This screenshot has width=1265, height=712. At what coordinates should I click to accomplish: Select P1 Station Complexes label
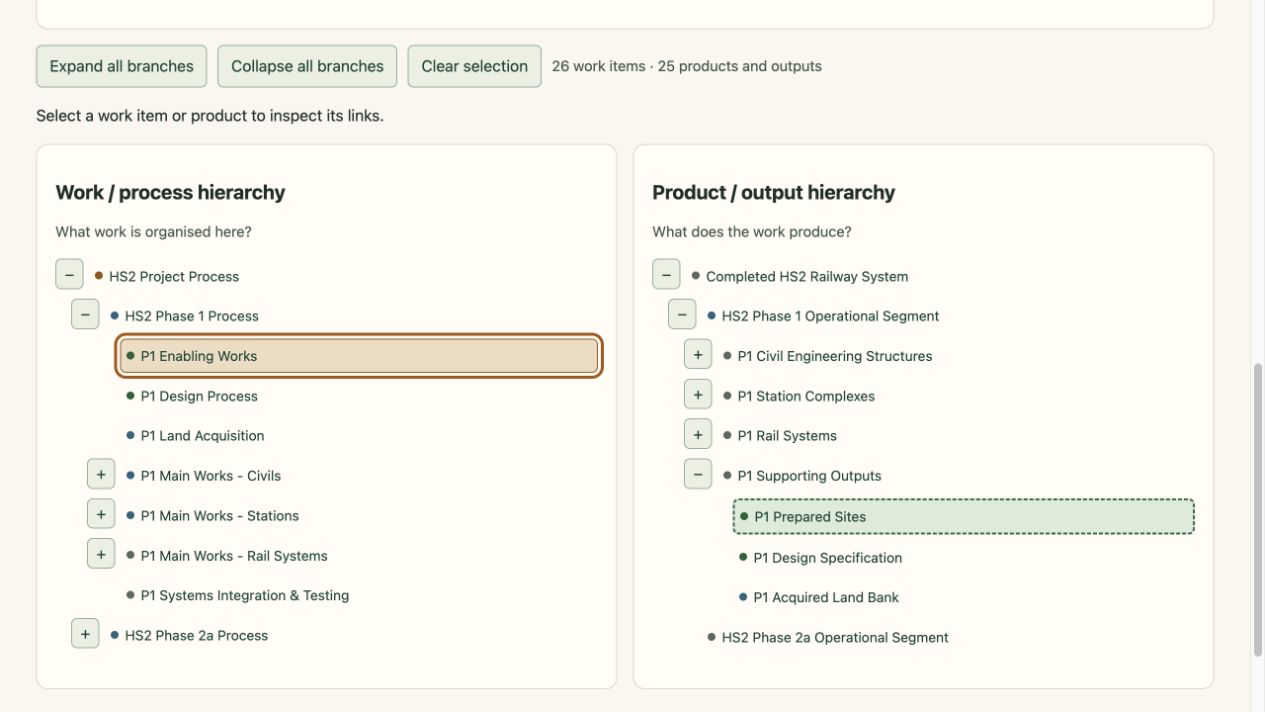tap(806, 396)
